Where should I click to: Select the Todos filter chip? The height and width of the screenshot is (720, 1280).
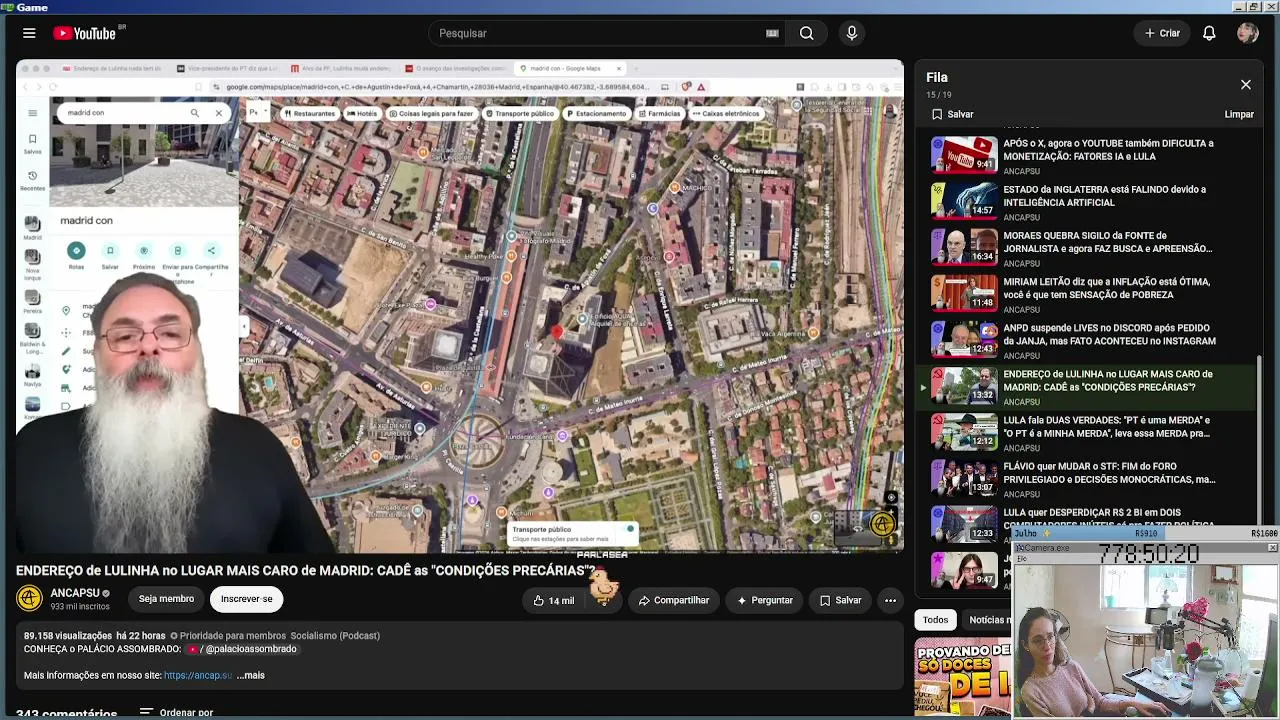[935, 620]
